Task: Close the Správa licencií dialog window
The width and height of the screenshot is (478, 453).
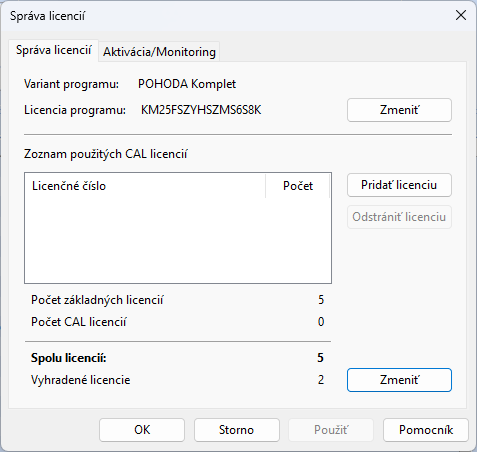Action: 461,15
